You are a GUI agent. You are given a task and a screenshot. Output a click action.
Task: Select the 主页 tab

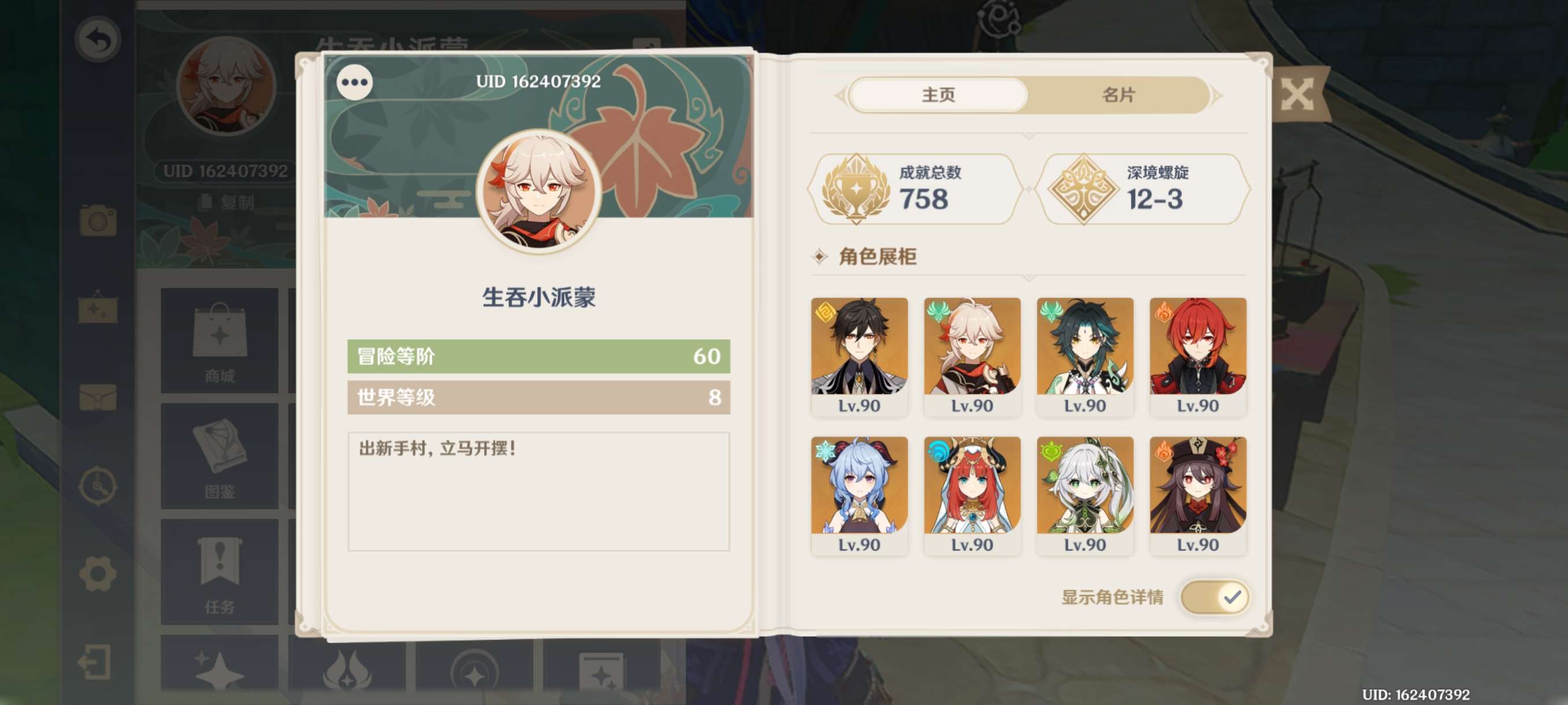tap(938, 95)
